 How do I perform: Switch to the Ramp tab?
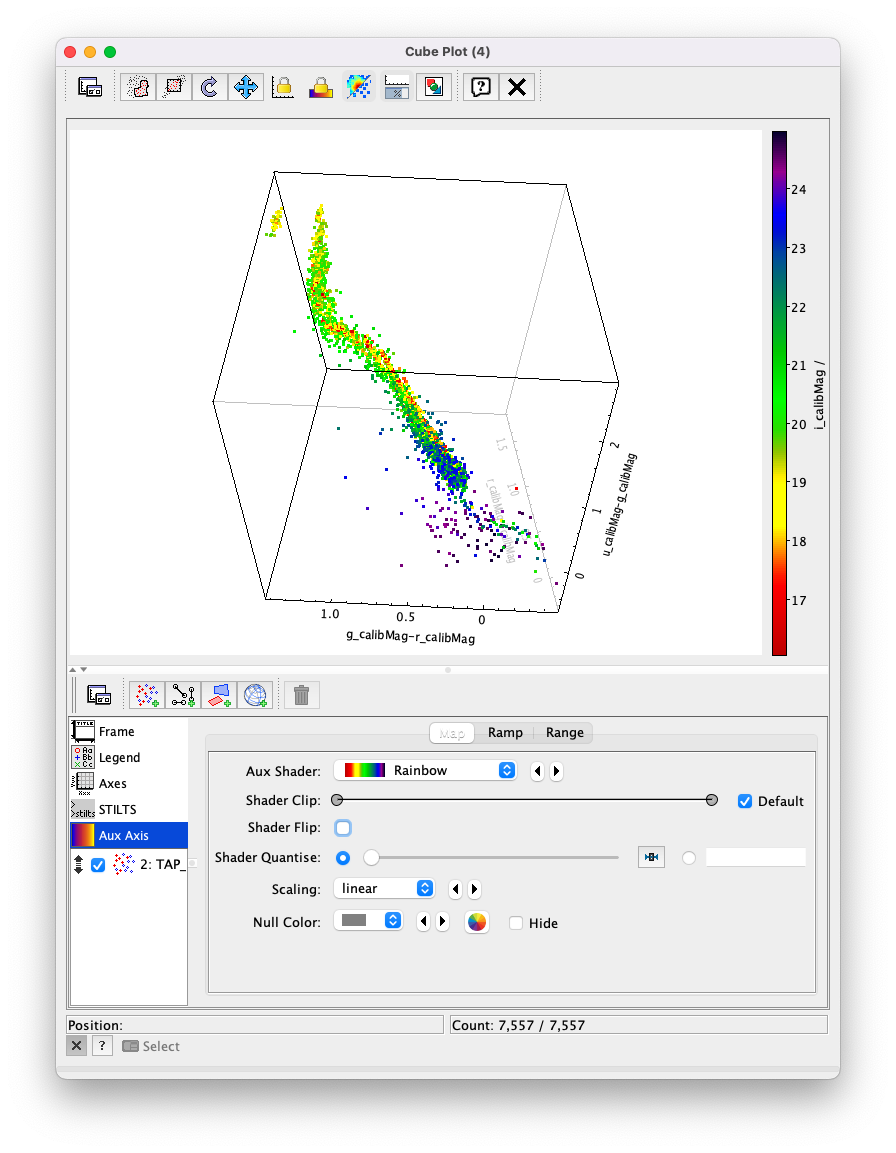pos(505,732)
